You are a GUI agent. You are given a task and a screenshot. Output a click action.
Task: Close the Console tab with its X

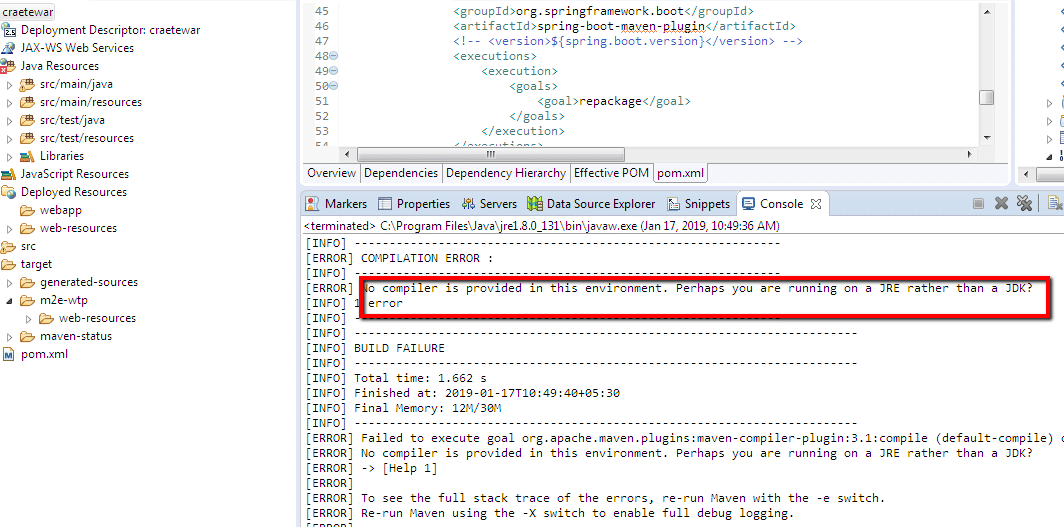pyautogui.click(x=816, y=204)
